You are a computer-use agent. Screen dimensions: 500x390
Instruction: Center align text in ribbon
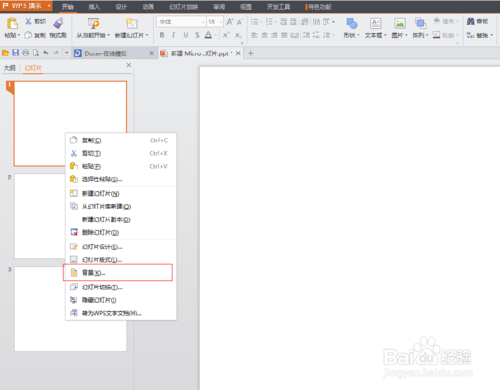(x=265, y=35)
